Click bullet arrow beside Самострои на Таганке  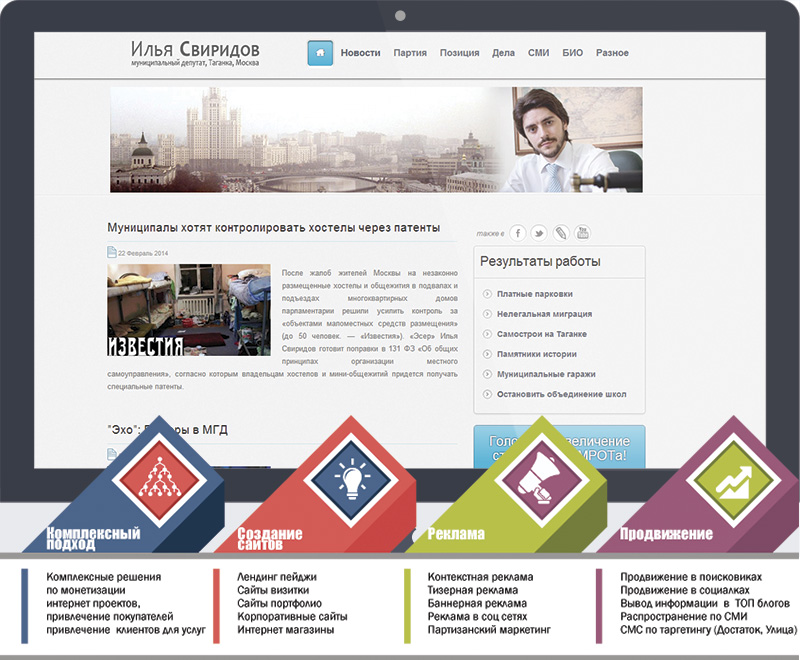487,334
